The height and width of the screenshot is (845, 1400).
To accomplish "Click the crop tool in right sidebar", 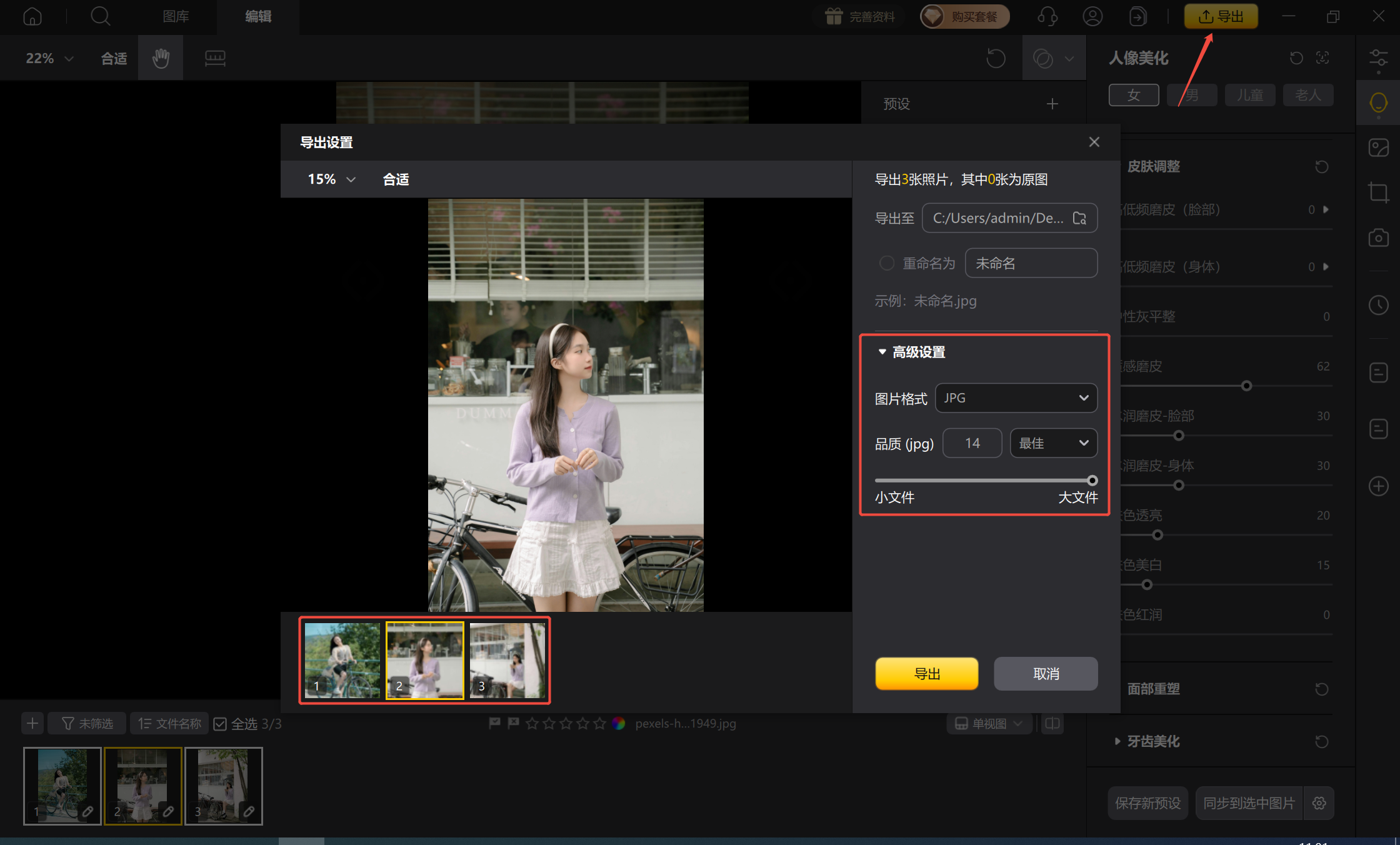I will pos(1377,192).
